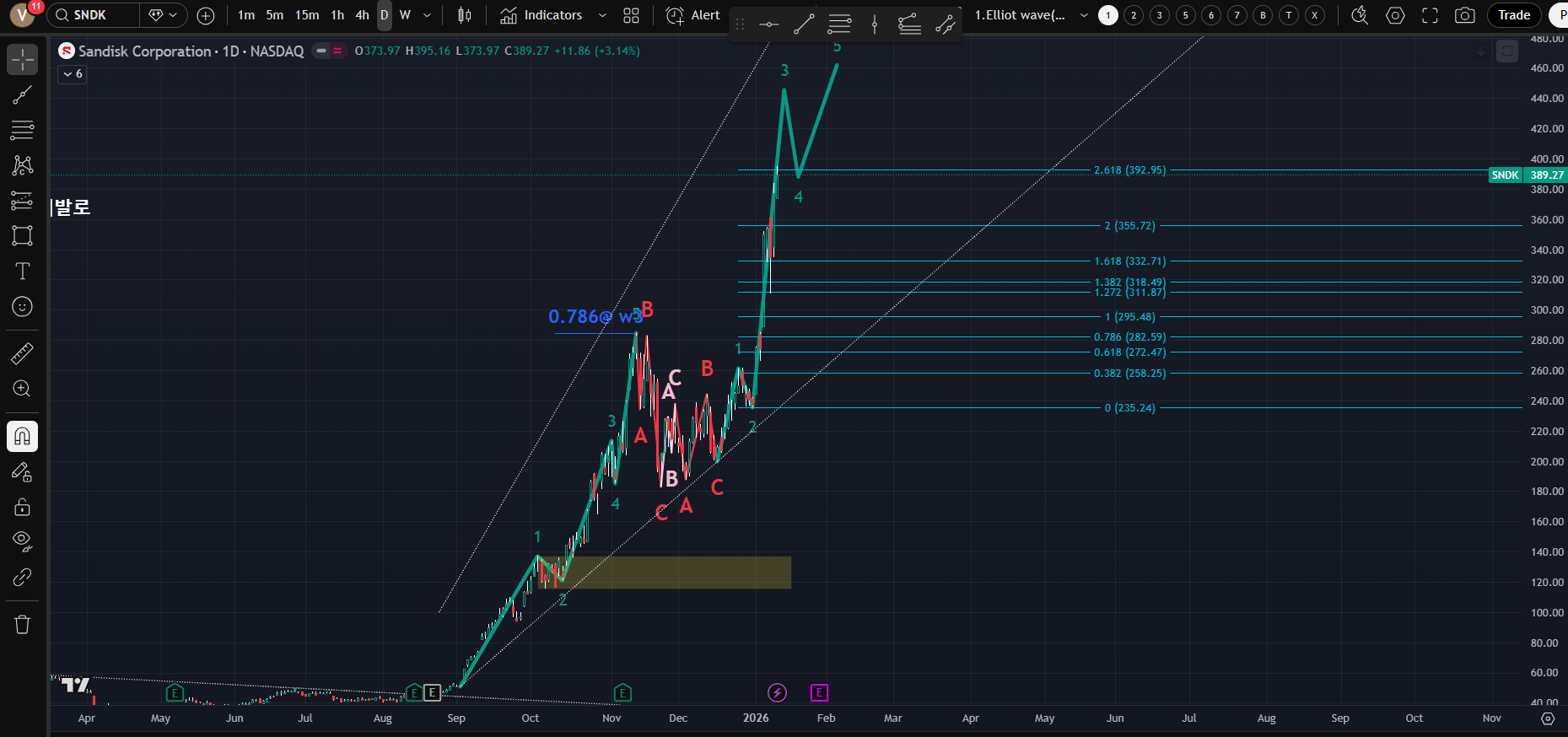Open the text annotation tool
Viewport: 1568px width, 737px height.
(23, 271)
